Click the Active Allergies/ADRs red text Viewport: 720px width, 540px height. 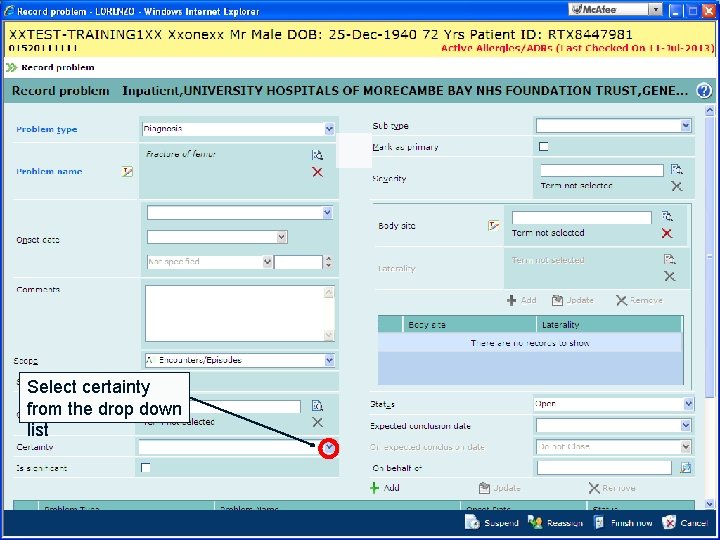click(578, 48)
